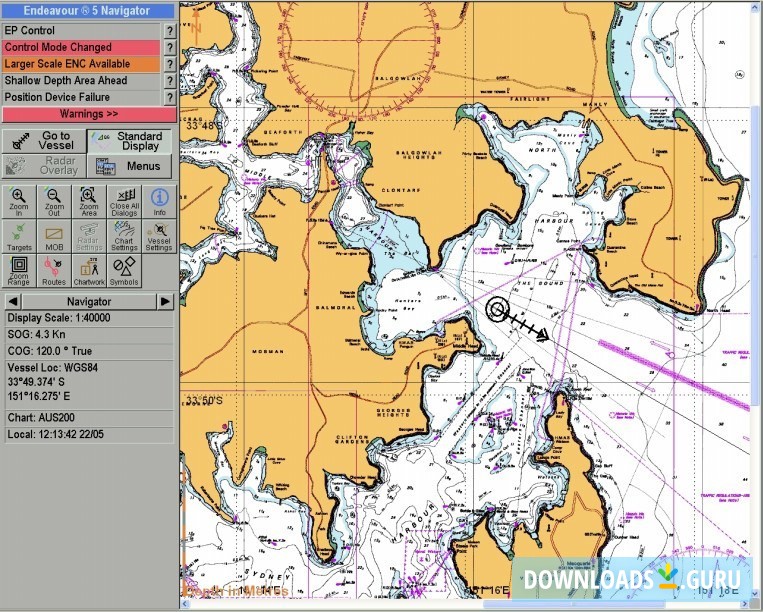The height and width of the screenshot is (612, 763).
Task: Open help for Control Mode Changed
Action: pyautogui.click(x=169, y=47)
